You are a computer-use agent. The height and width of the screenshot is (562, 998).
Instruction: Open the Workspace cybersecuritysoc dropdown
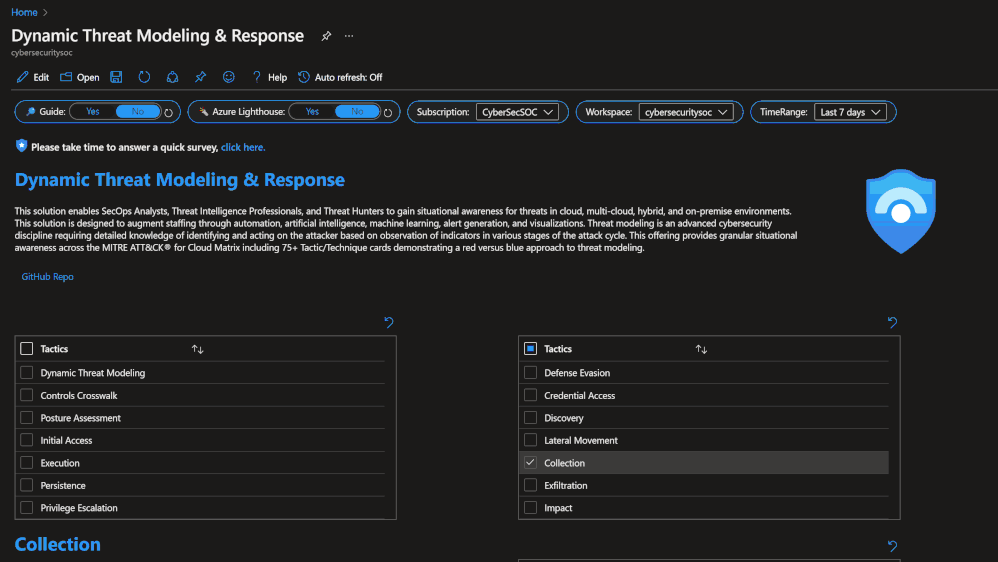coord(685,112)
